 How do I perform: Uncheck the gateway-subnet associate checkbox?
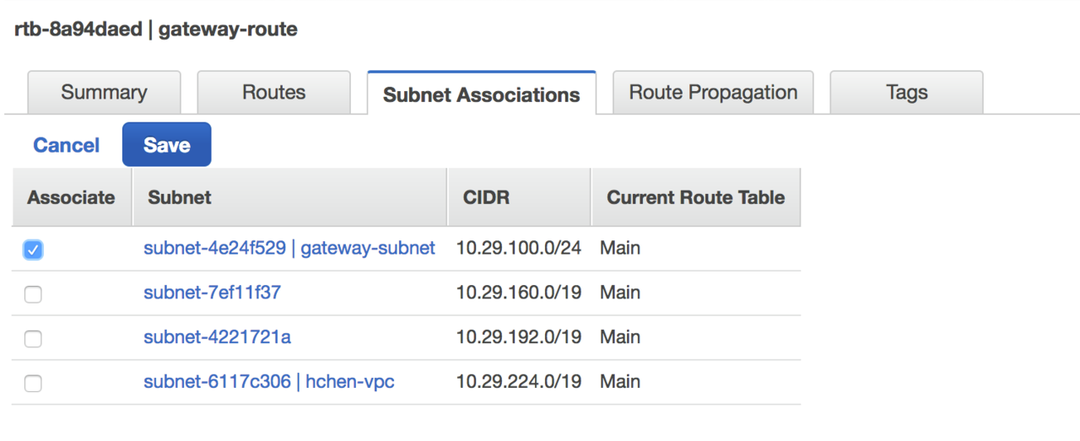33,250
